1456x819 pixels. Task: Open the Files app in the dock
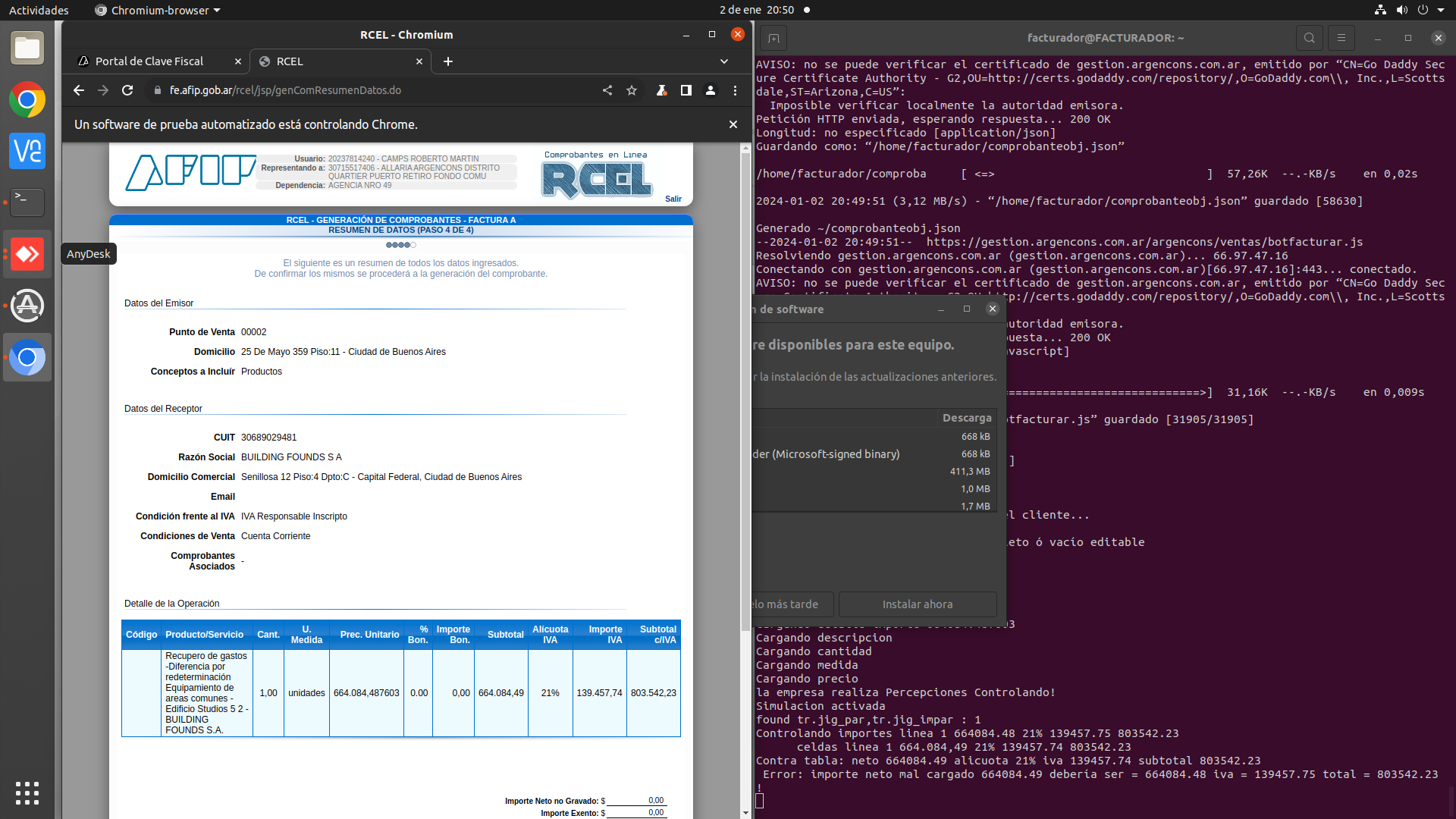[x=27, y=49]
